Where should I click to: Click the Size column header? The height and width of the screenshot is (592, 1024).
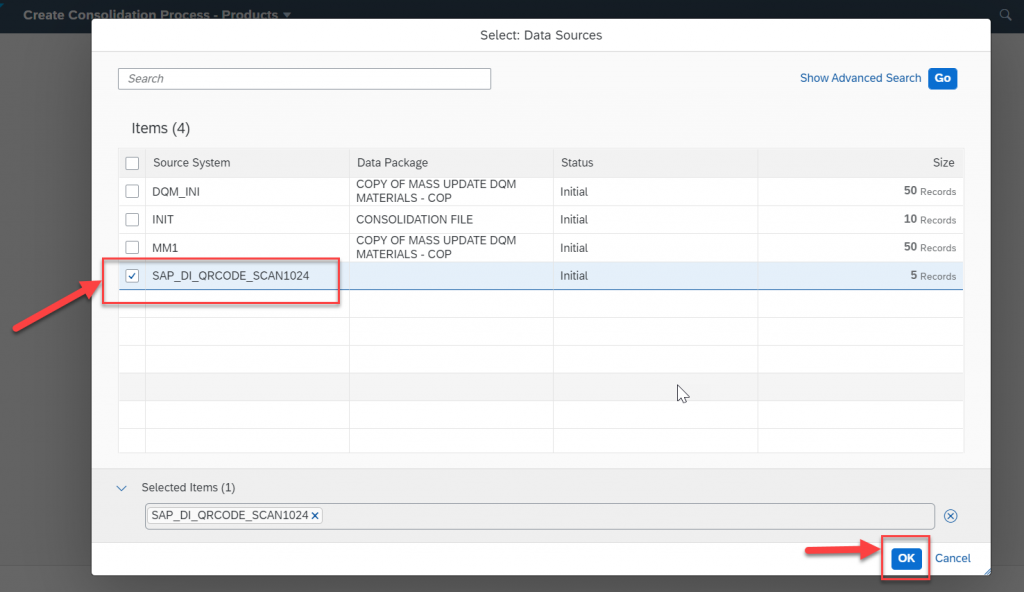tap(943, 163)
